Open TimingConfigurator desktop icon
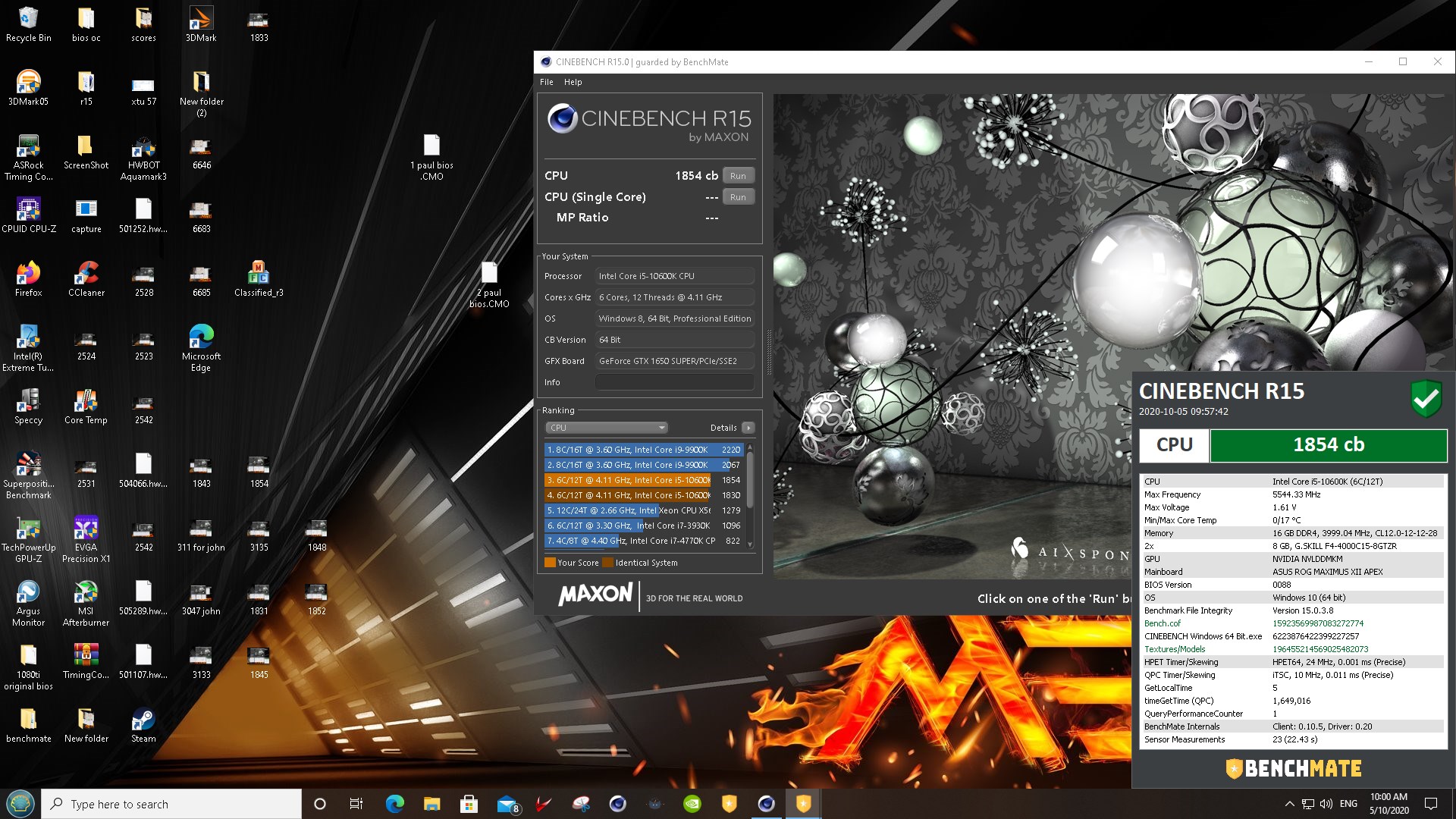Screen dimensions: 1456x819 click(86, 661)
